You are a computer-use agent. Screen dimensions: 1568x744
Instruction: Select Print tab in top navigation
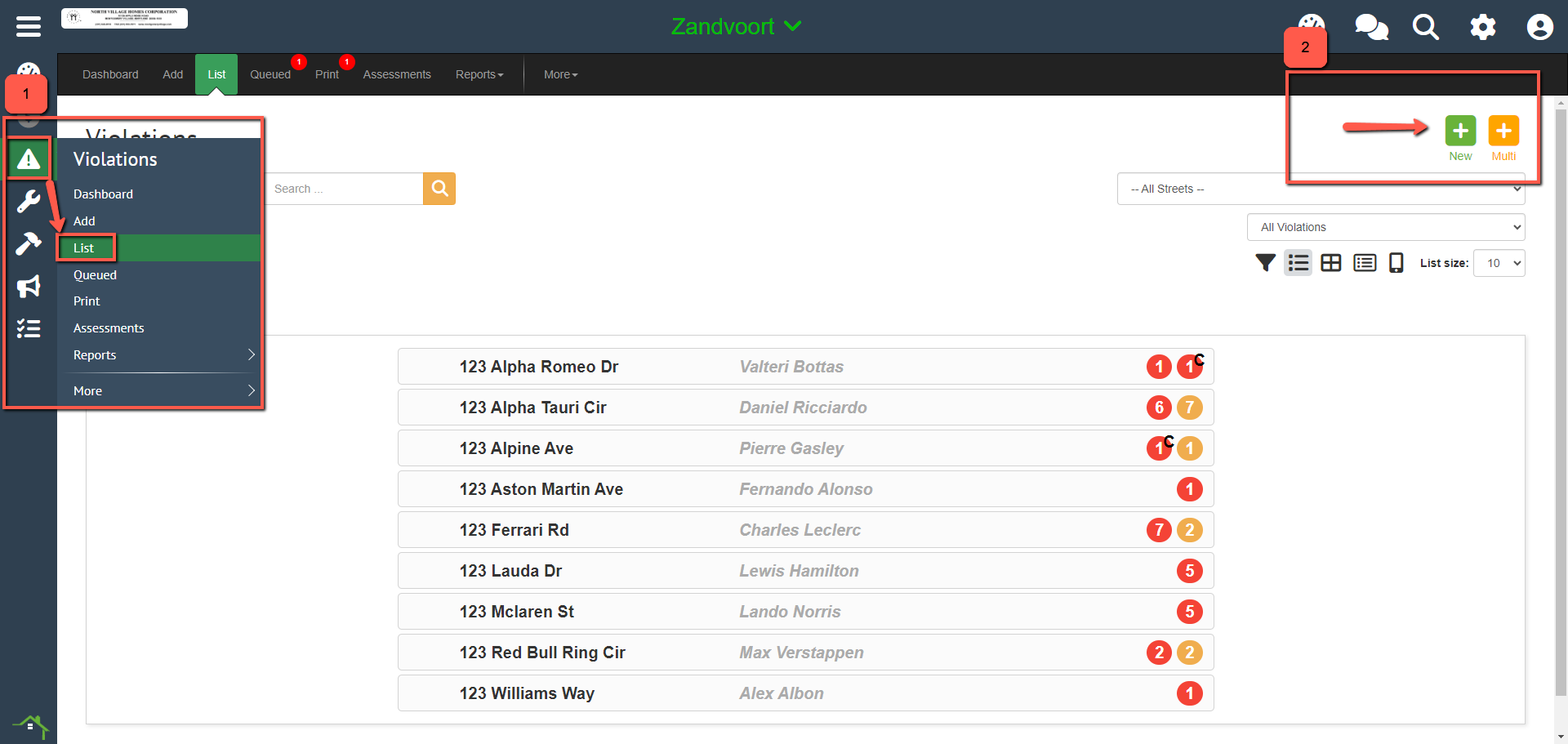pyautogui.click(x=327, y=74)
